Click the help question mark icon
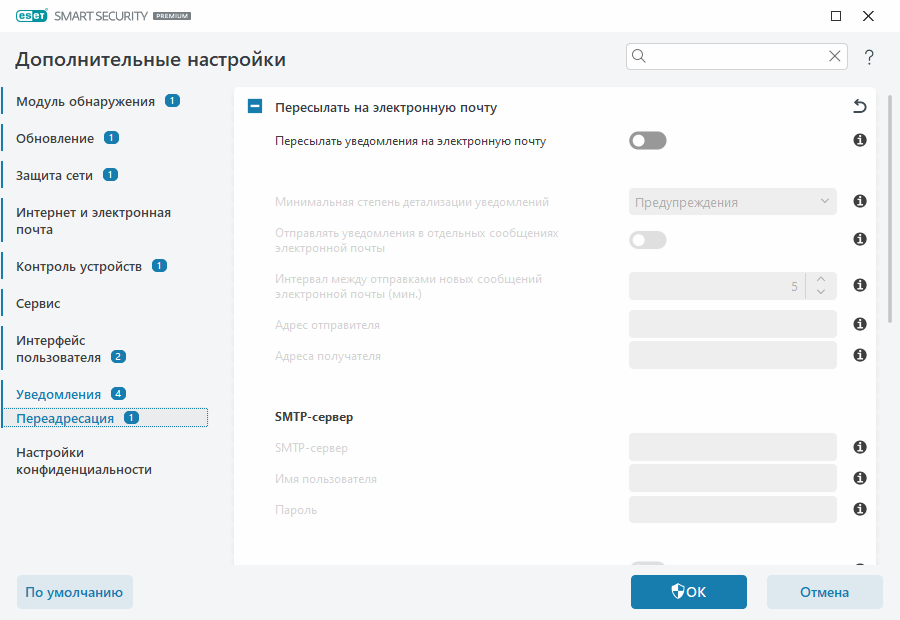 [x=868, y=58]
